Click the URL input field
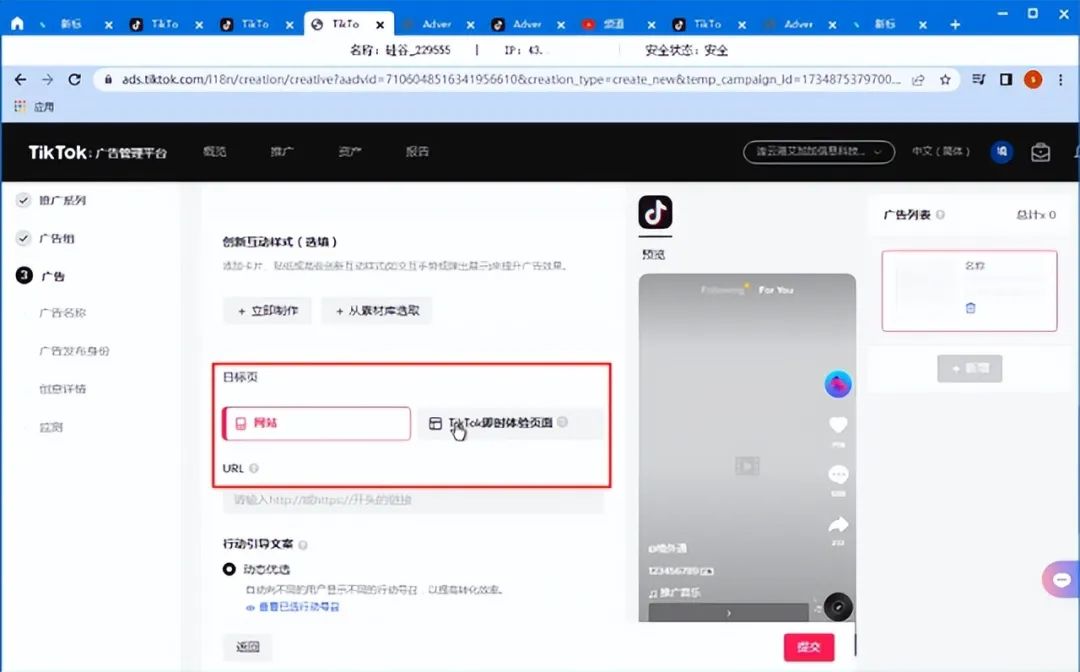Image resolution: width=1080 pixels, height=672 pixels. pos(413,500)
